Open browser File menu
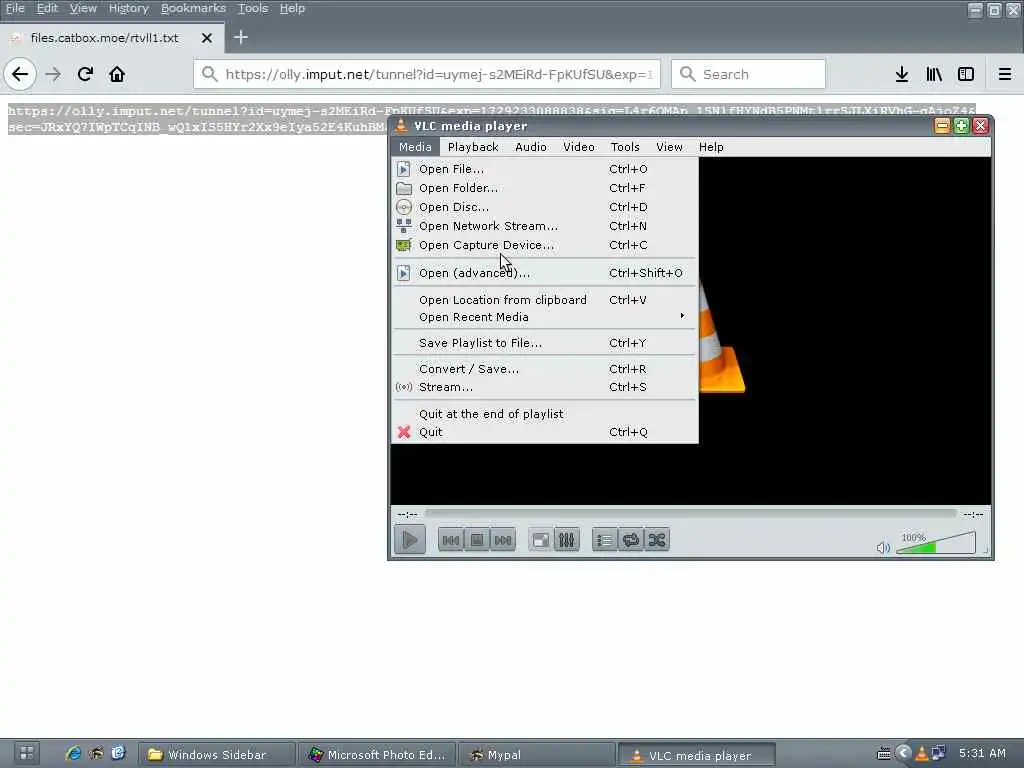 [x=15, y=8]
